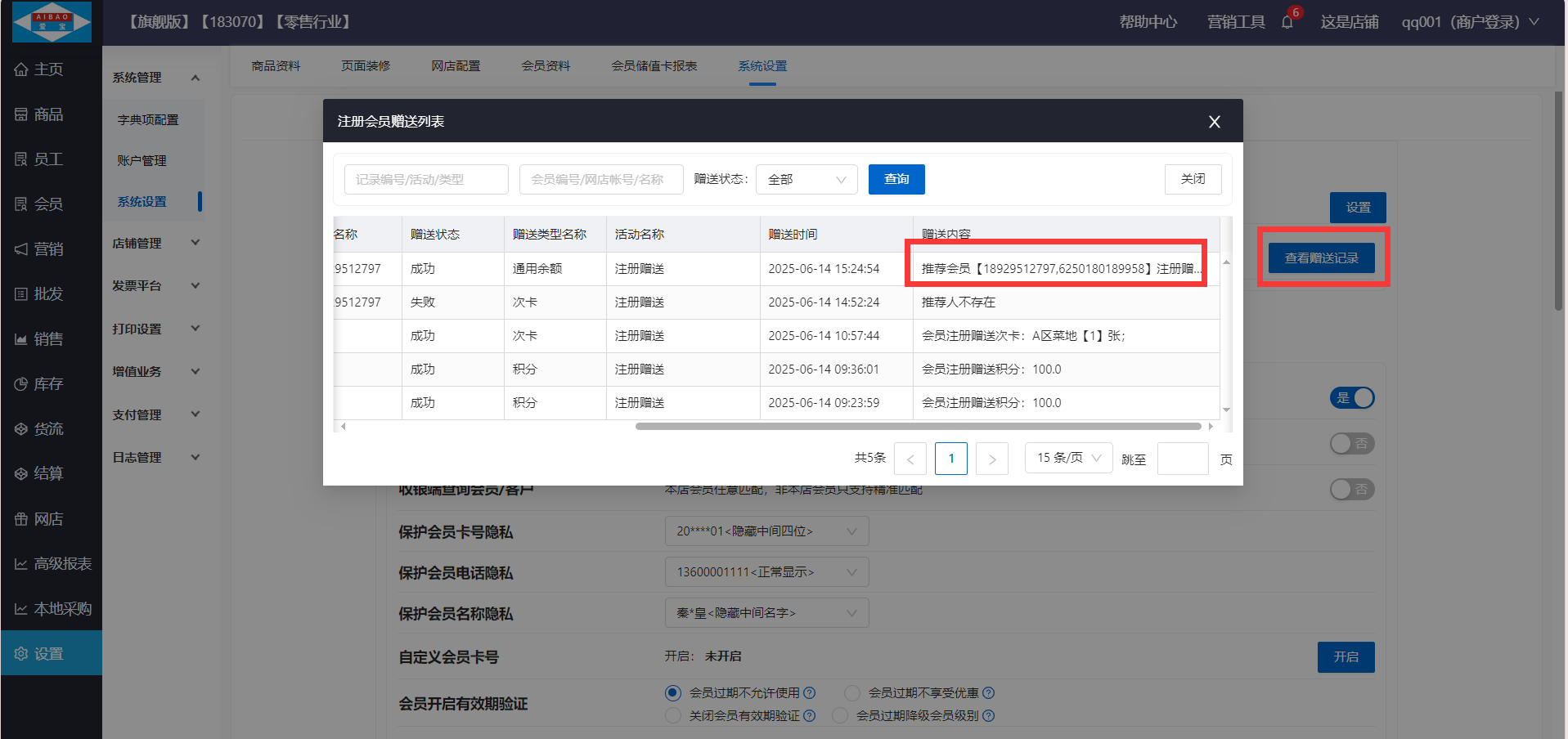Select 会员过期不享受优惠 radio option
This screenshot has width=1568, height=739.
852,693
